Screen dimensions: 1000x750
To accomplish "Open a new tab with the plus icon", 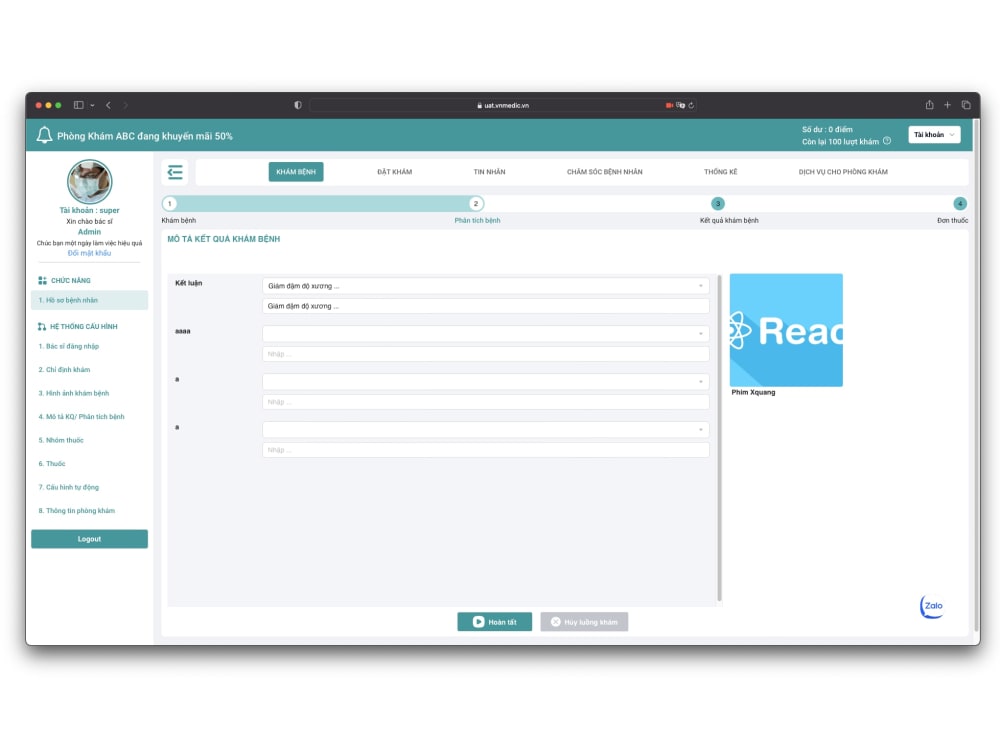I will pos(948,105).
